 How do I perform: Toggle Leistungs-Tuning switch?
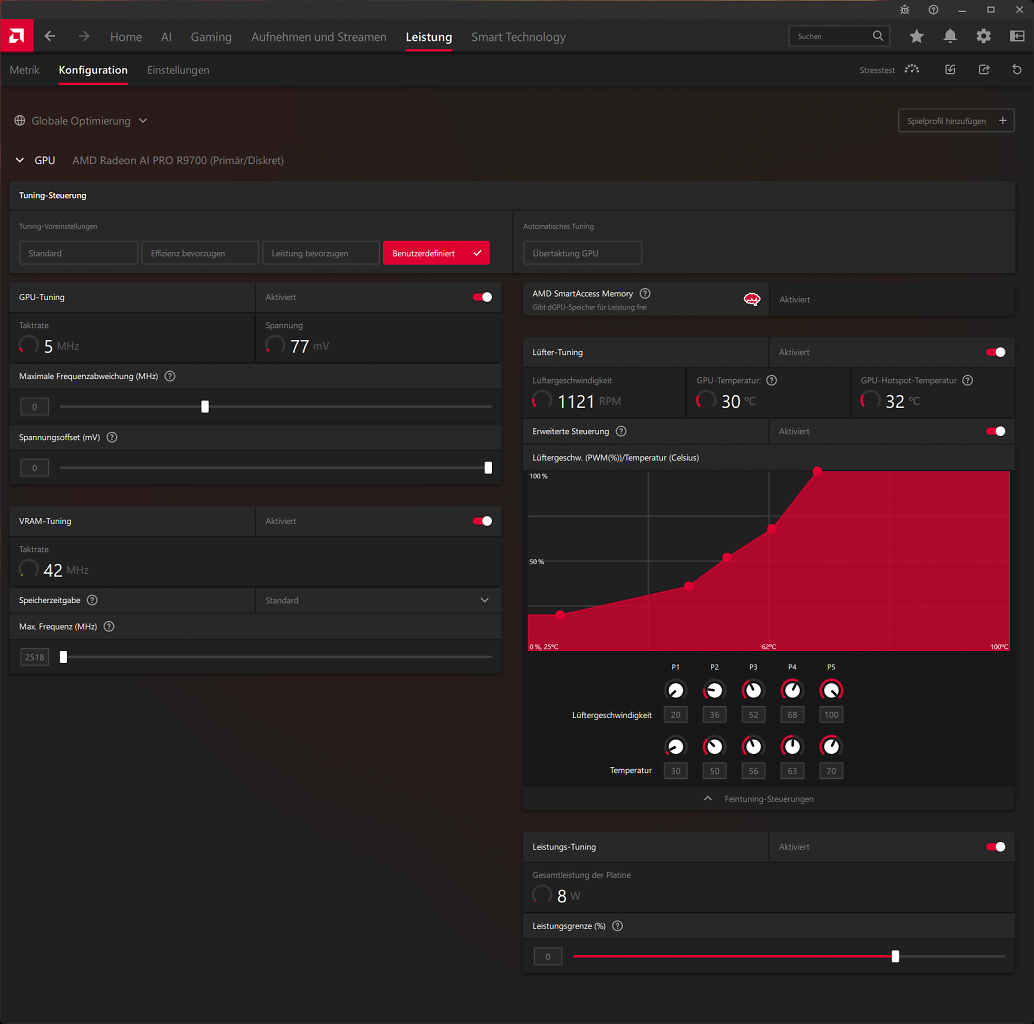point(996,847)
